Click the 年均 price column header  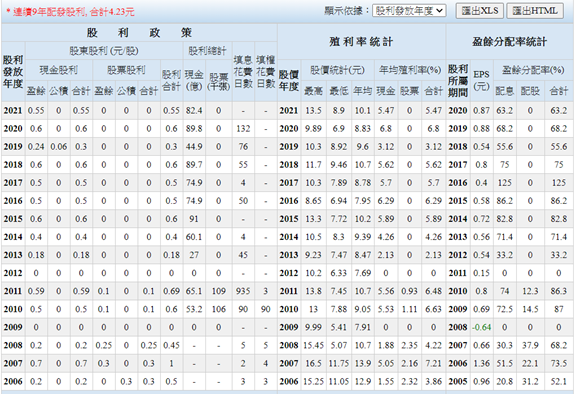point(363,91)
